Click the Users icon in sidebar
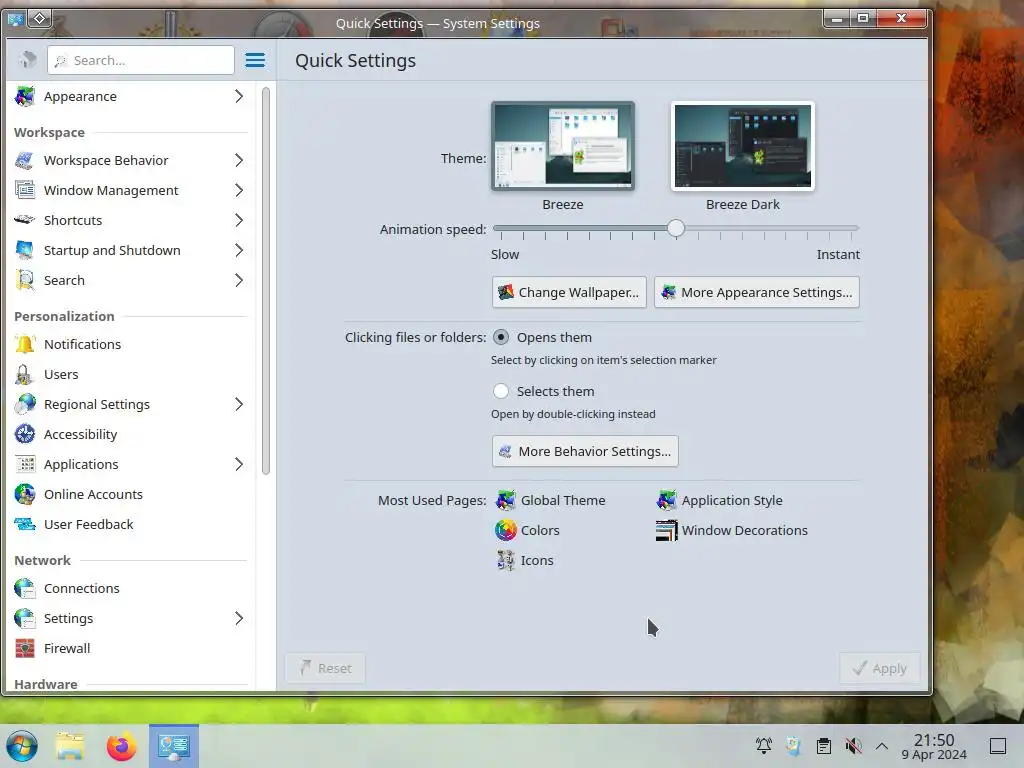Viewport: 1024px width, 768px height. pyautogui.click(x=25, y=374)
